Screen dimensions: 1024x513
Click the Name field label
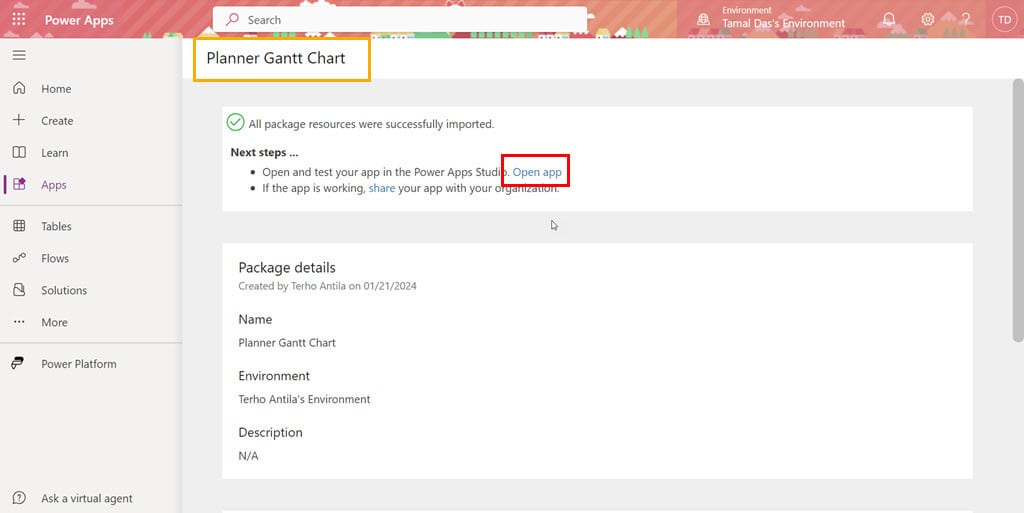tap(255, 319)
